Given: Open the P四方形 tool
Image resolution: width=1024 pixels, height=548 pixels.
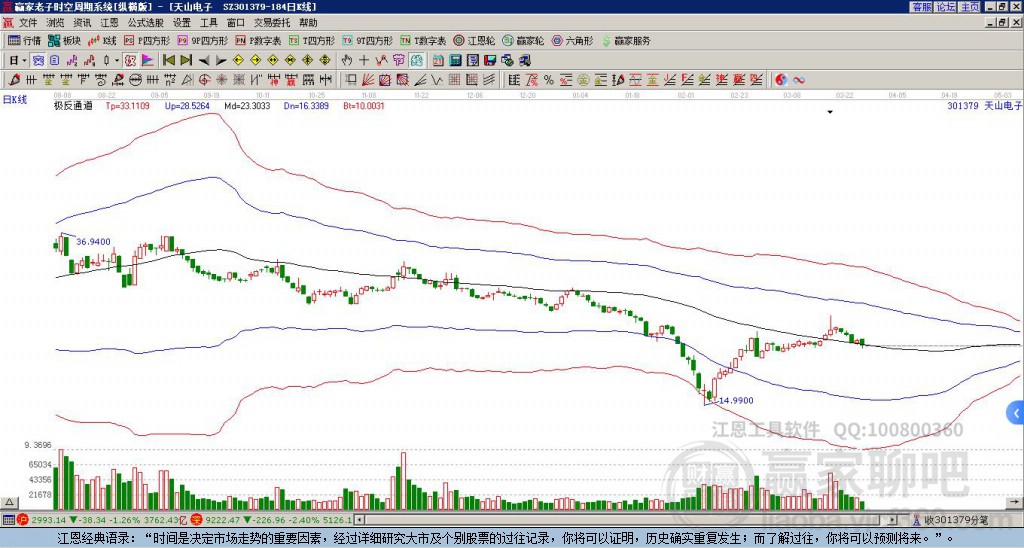Looking at the screenshot, I should tap(147, 40).
